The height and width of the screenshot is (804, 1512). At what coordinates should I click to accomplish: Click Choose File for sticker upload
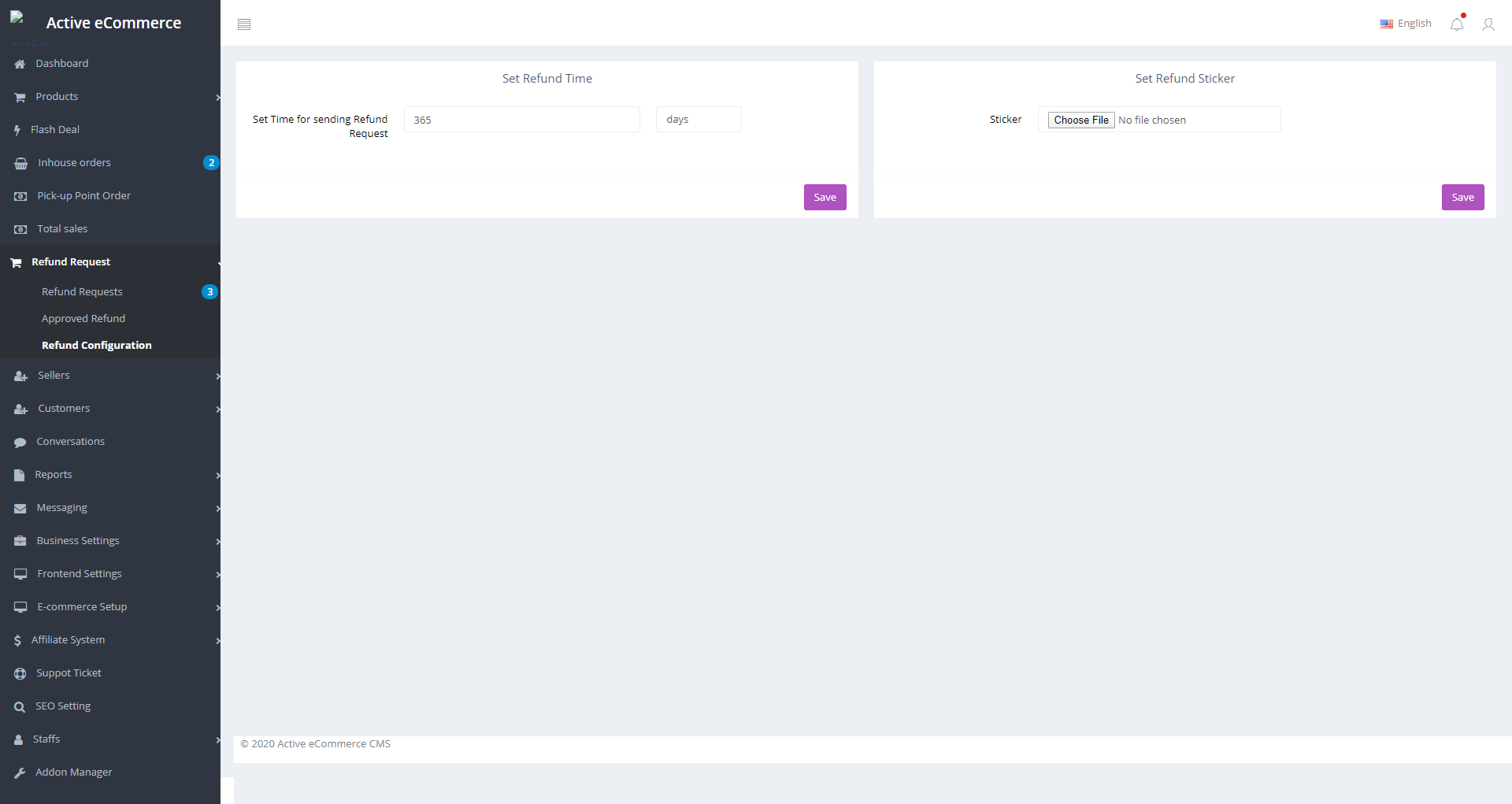(x=1081, y=120)
